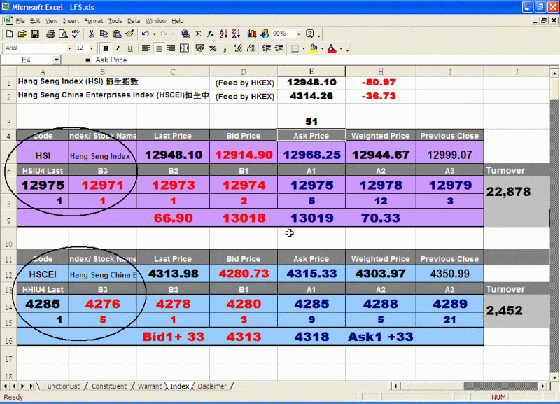Image resolution: width=560 pixels, height=404 pixels.
Task: Select row header 16
Action: pos(9,337)
